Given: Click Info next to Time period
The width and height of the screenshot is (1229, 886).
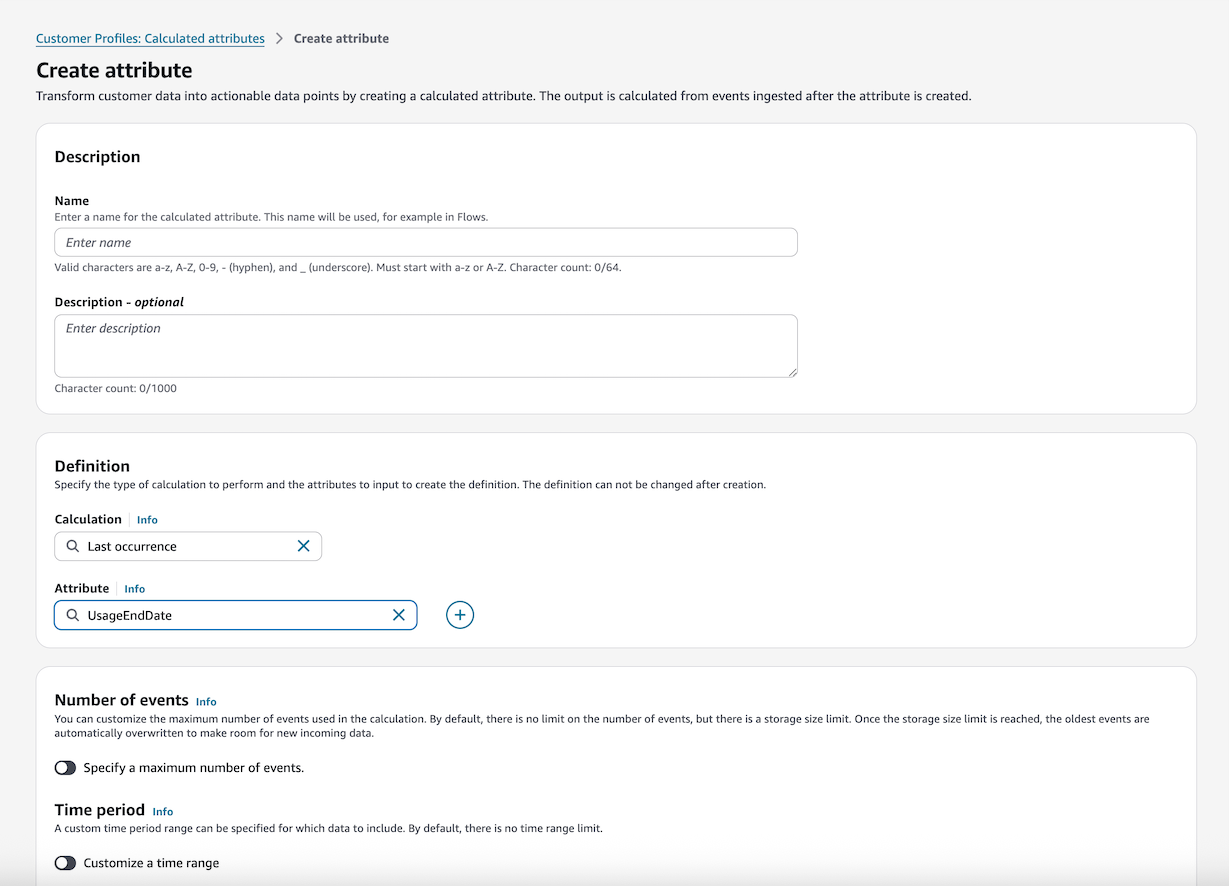Looking at the screenshot, I should (162, 811).
